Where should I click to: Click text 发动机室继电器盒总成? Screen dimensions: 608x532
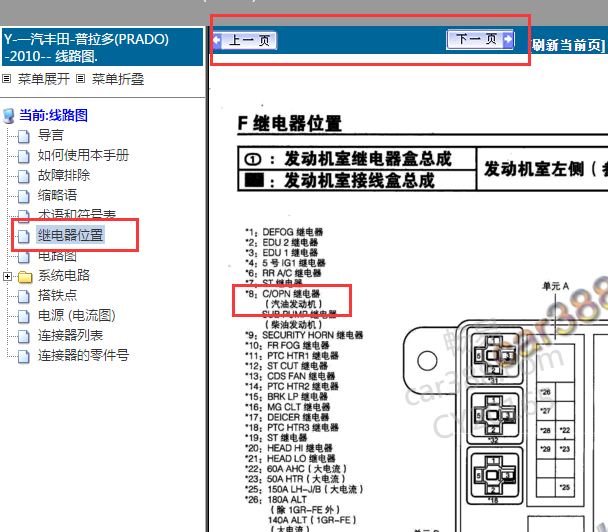(x=368, y=159)
